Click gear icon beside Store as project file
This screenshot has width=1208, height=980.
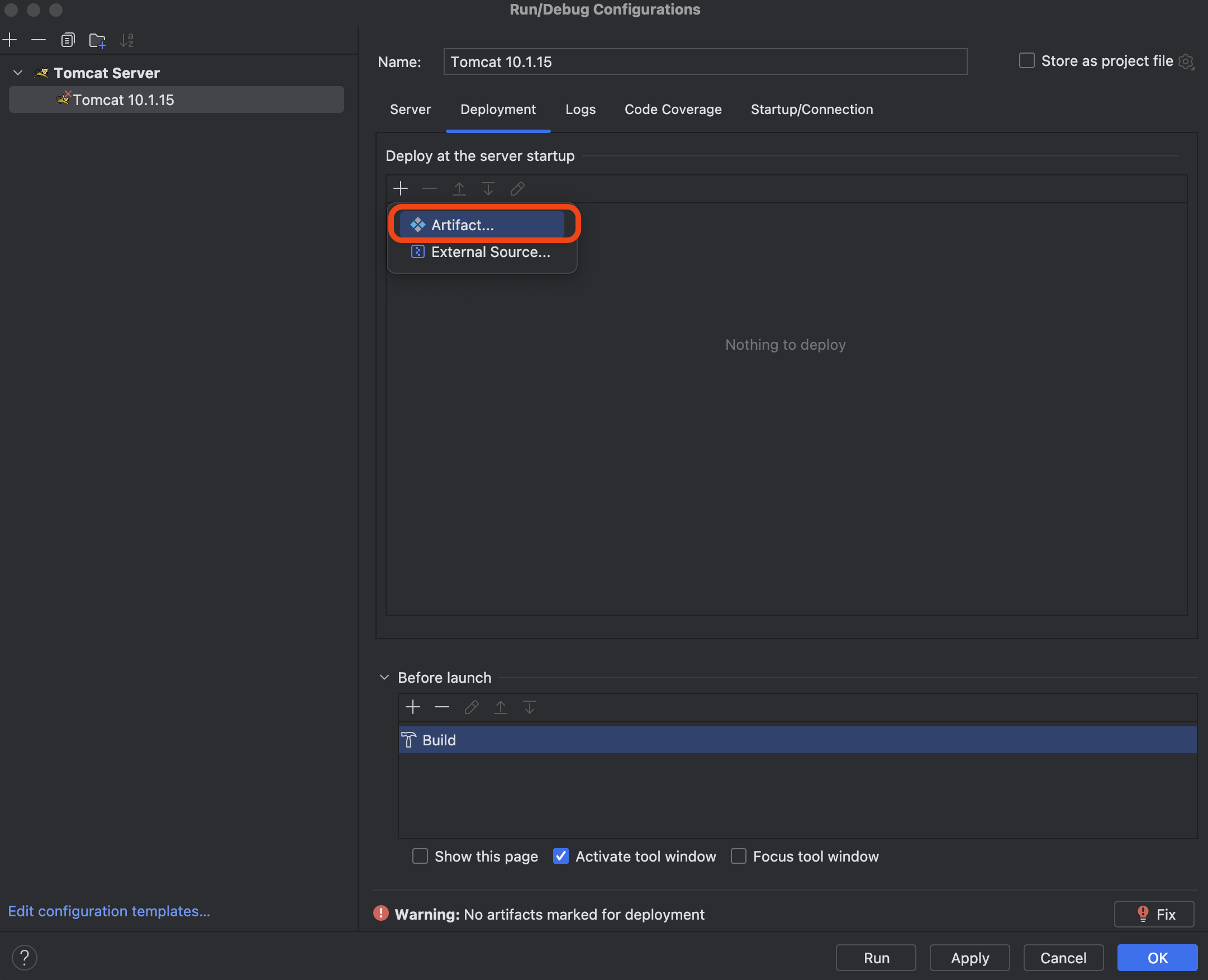tap(1186, 61)
